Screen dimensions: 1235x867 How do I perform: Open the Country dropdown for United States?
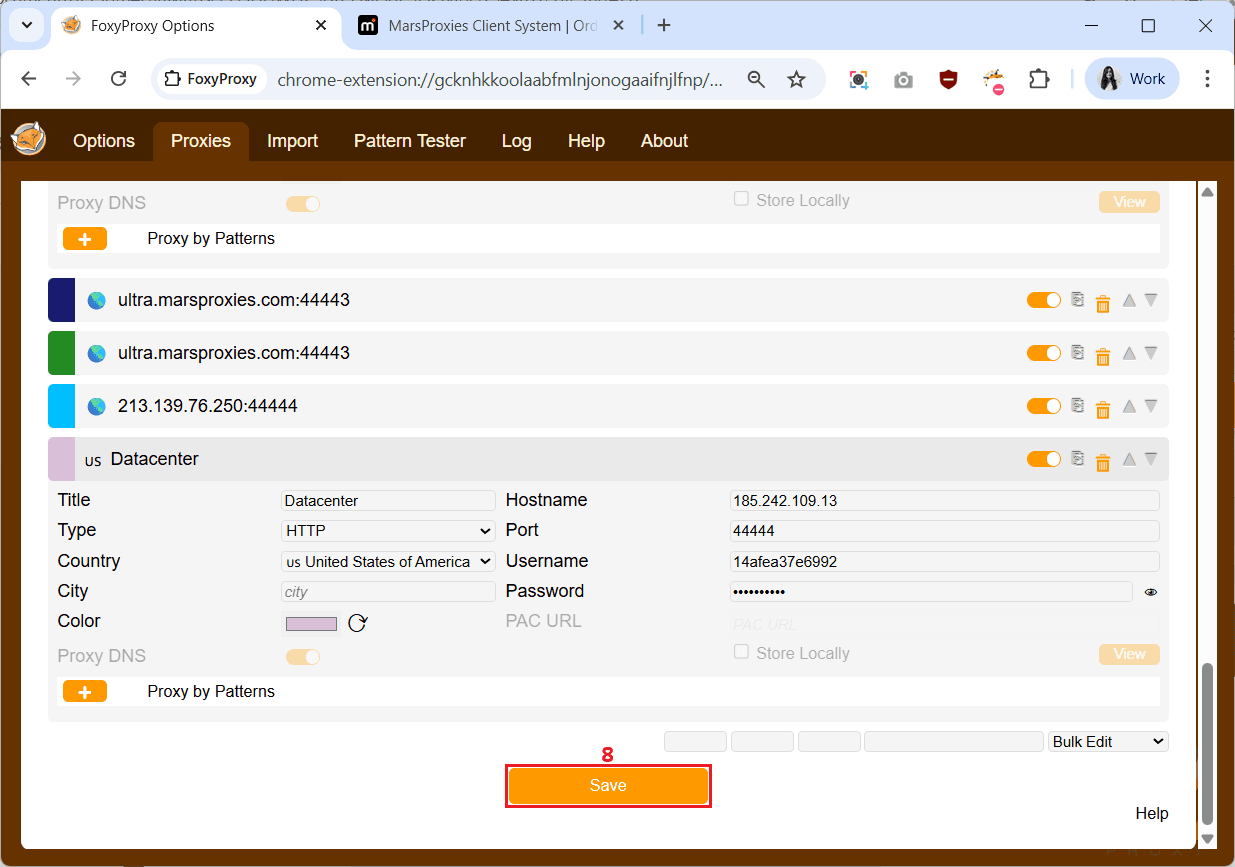(x=388, y=562)
